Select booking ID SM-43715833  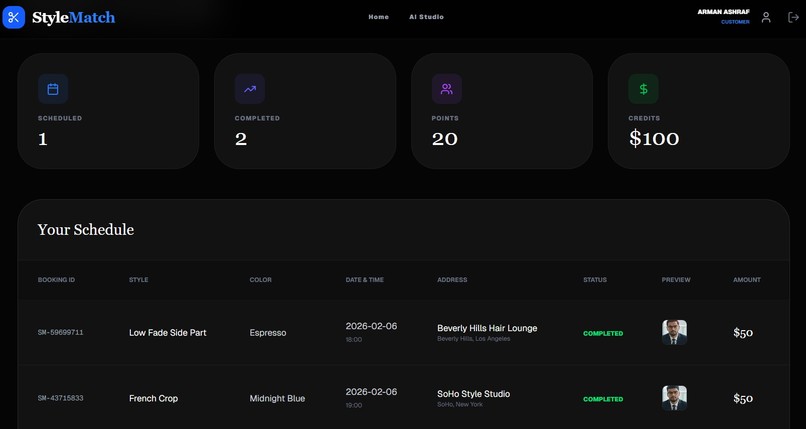(x=61, y=398)
